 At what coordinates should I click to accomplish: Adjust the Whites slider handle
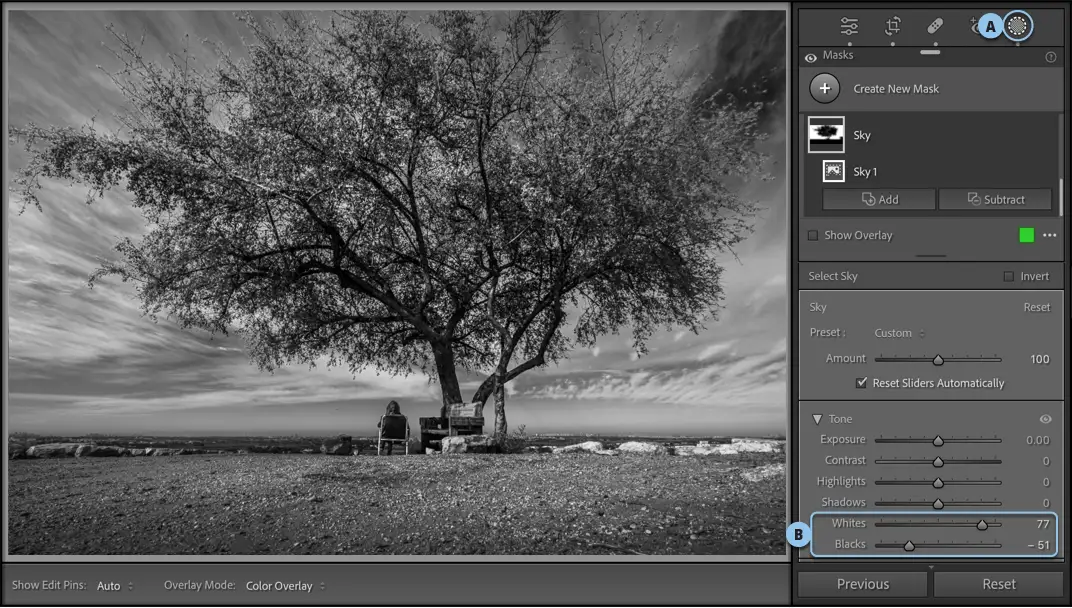[x=982, y=525]
